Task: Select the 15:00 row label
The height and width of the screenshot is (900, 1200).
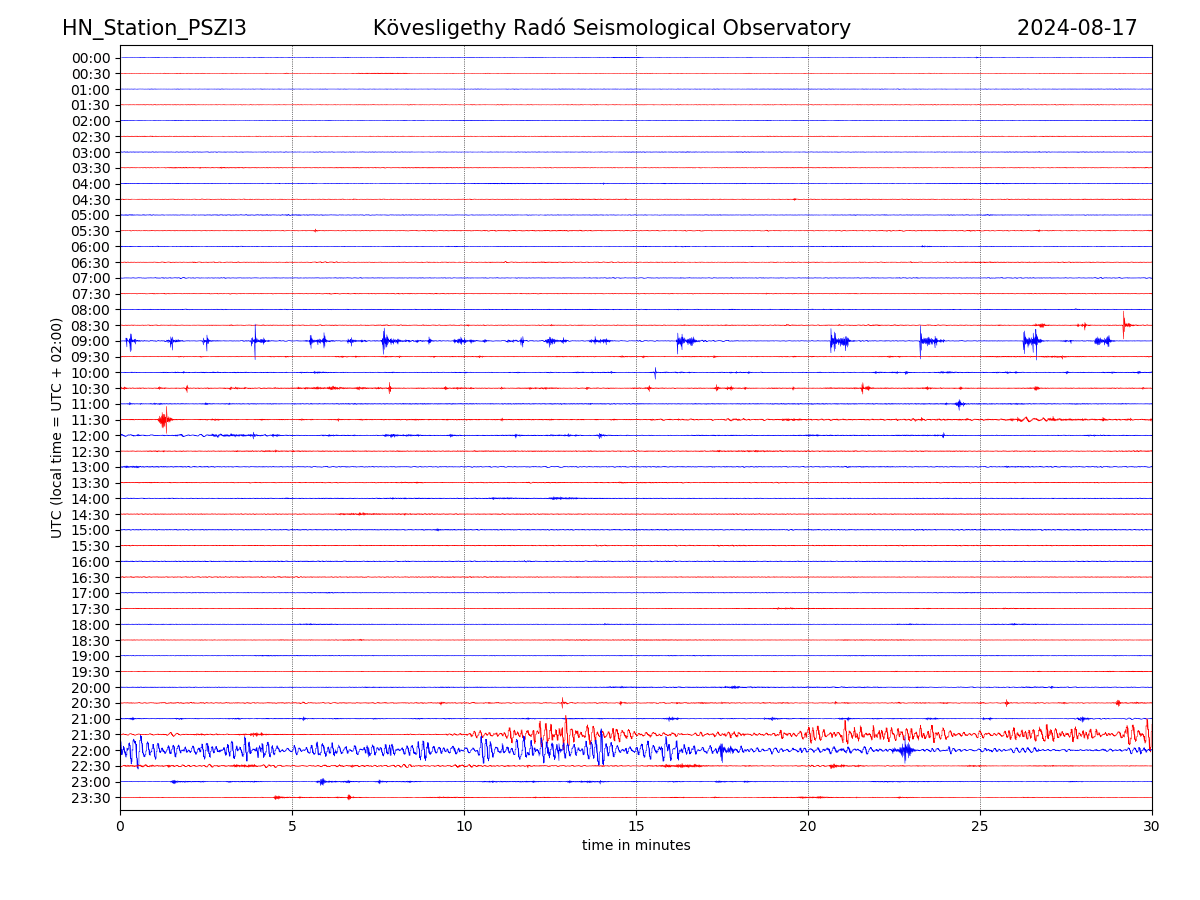Action: pos(91,530)
